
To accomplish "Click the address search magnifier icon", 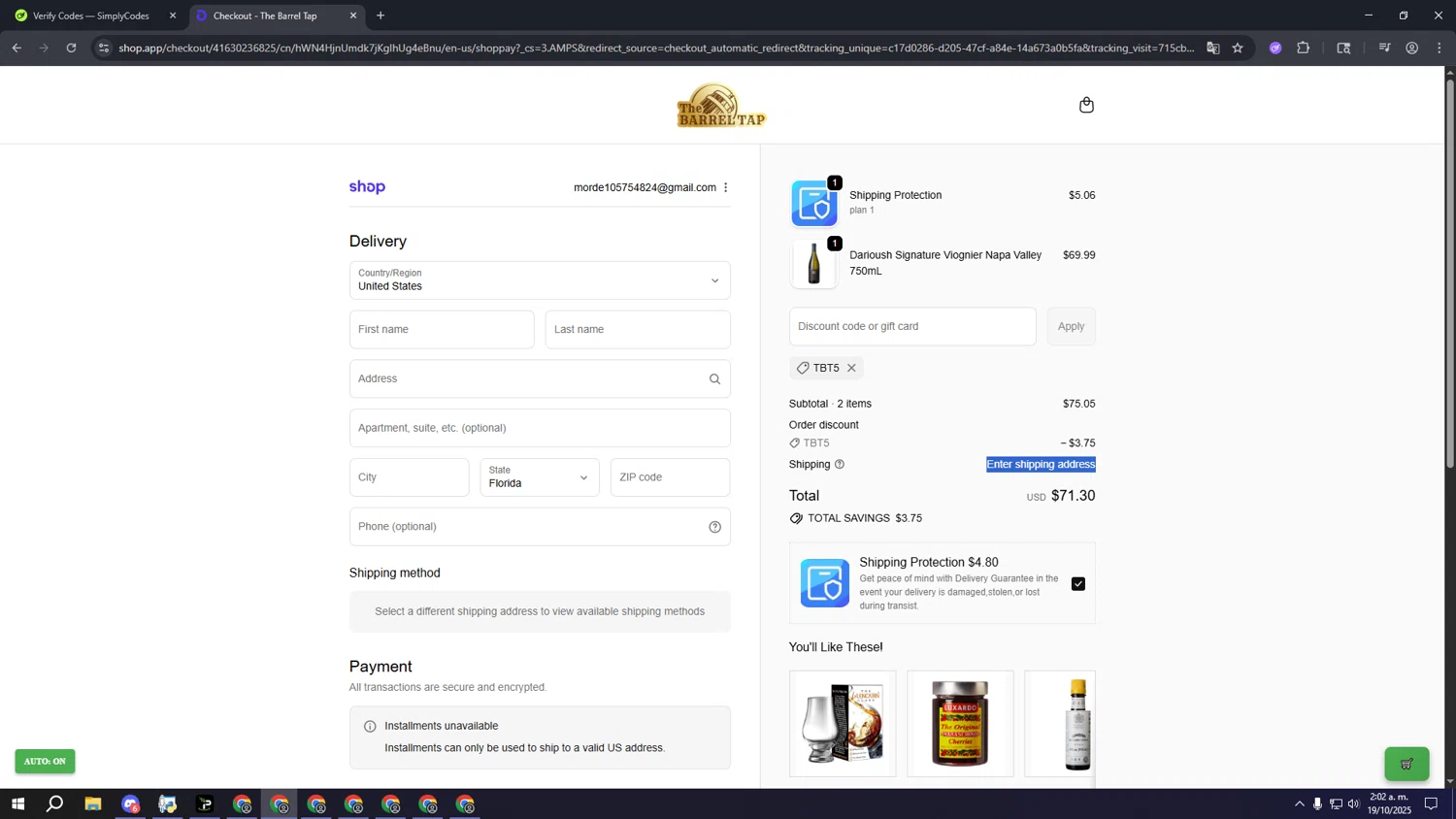I will (x=714, y=379).
